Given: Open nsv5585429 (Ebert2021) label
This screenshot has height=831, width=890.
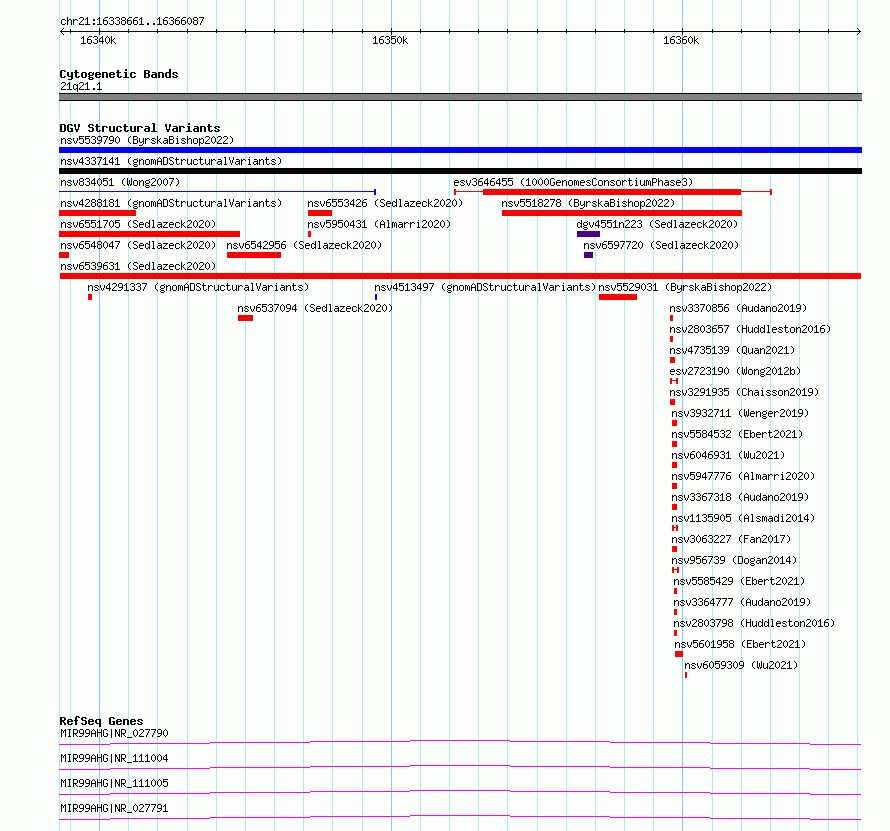Looking at the screenshot, I should (x=739, y=581).
